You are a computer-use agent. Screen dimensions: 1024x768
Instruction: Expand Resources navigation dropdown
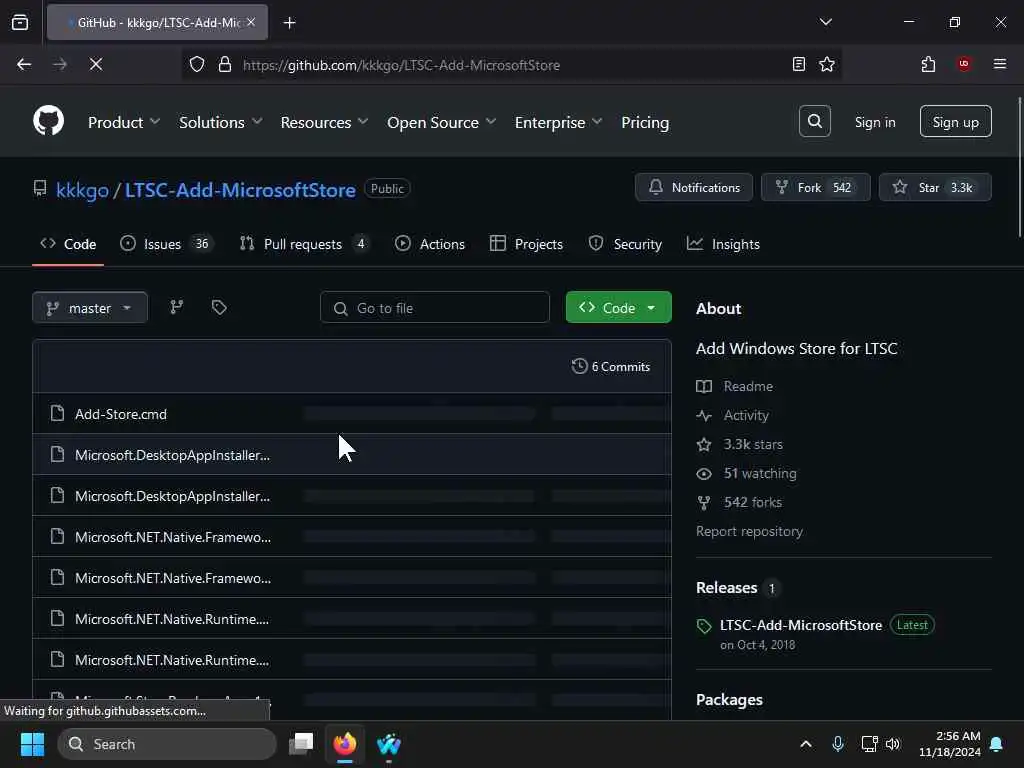coord(324,122)
